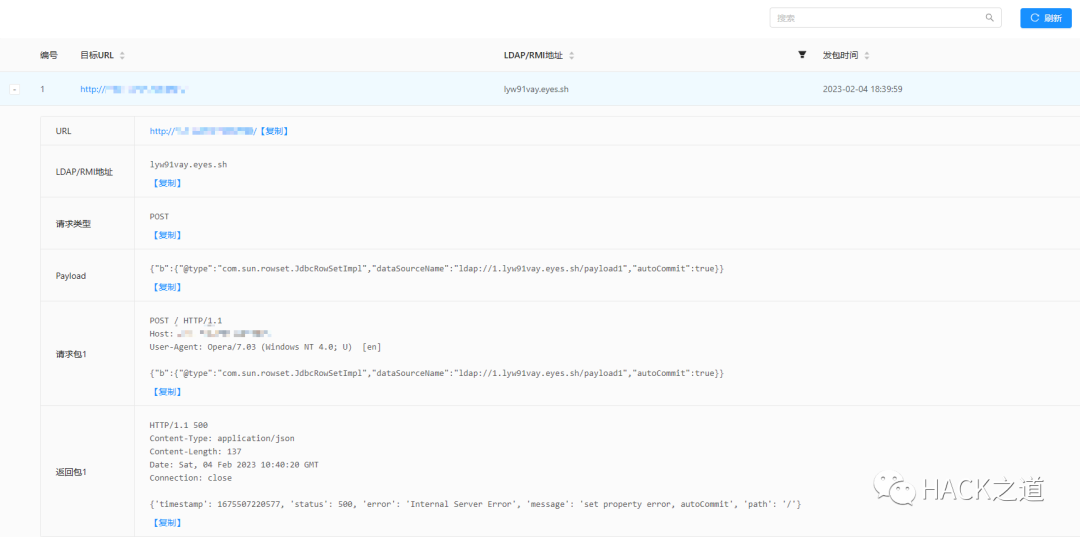This screenshot has width=1080, height=537.
Task: Click the Host line in 请求包1
Action: (x=211, y=334)
